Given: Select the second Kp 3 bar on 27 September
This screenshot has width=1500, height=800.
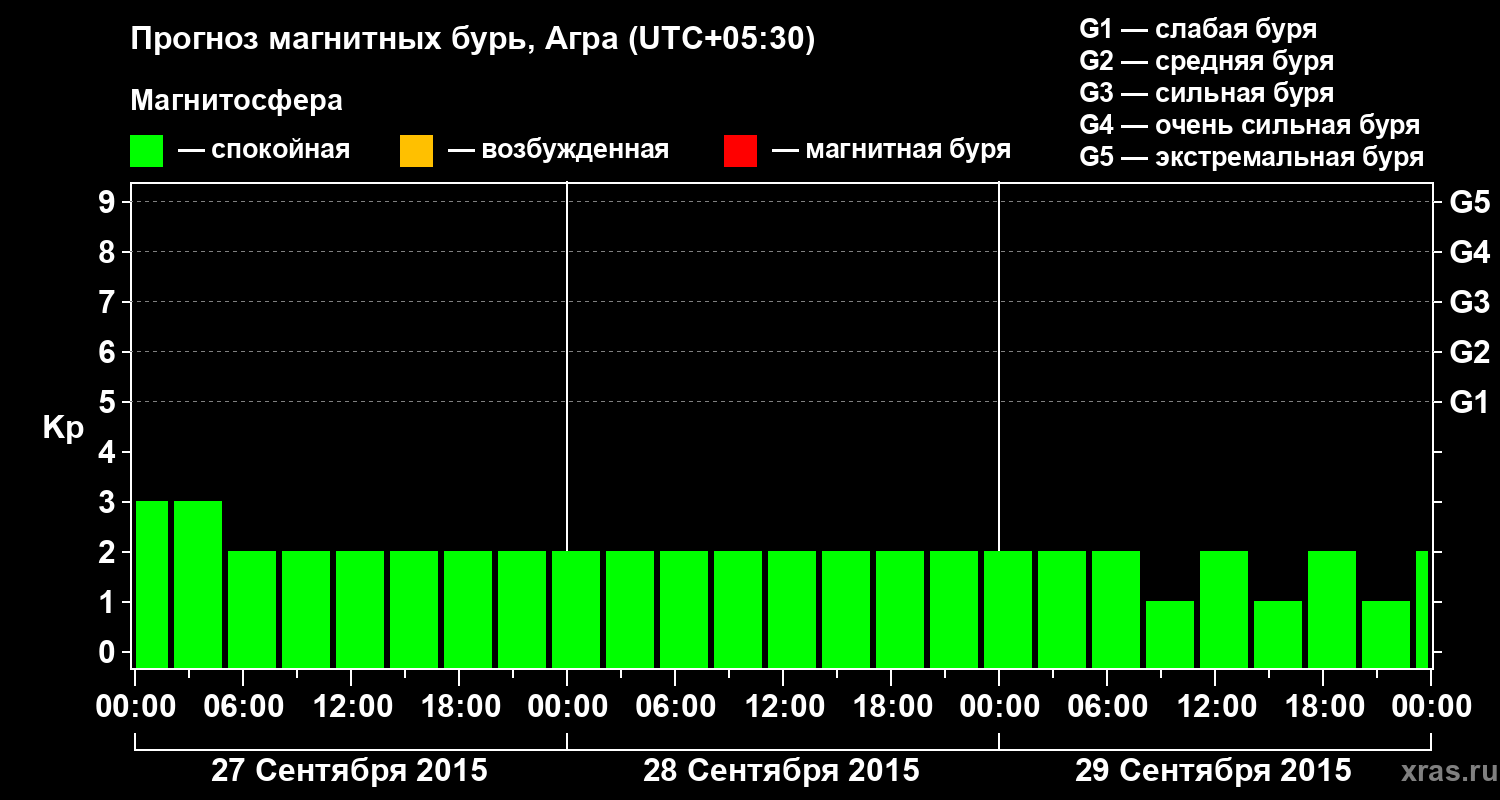Looking at the screenshot, I should click(x=198, y=584).
